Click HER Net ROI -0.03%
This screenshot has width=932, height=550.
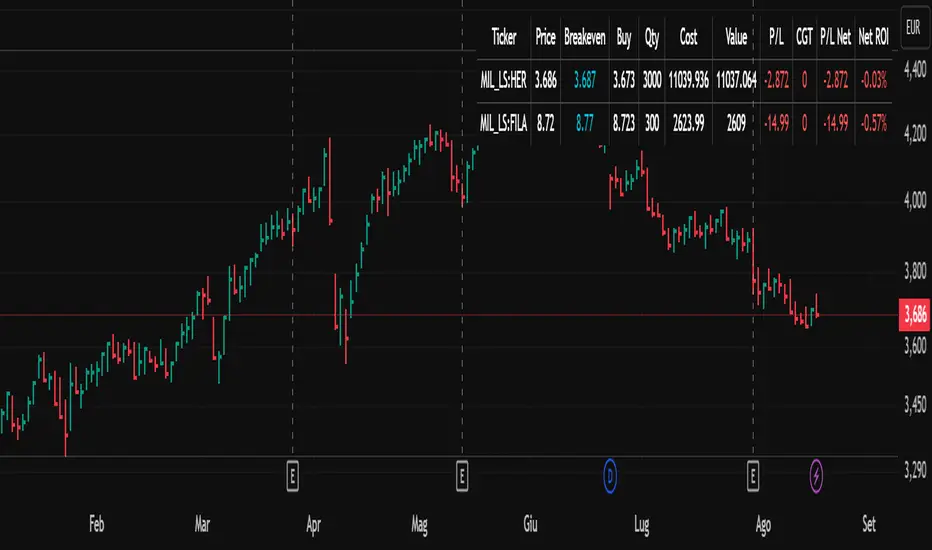874,80
